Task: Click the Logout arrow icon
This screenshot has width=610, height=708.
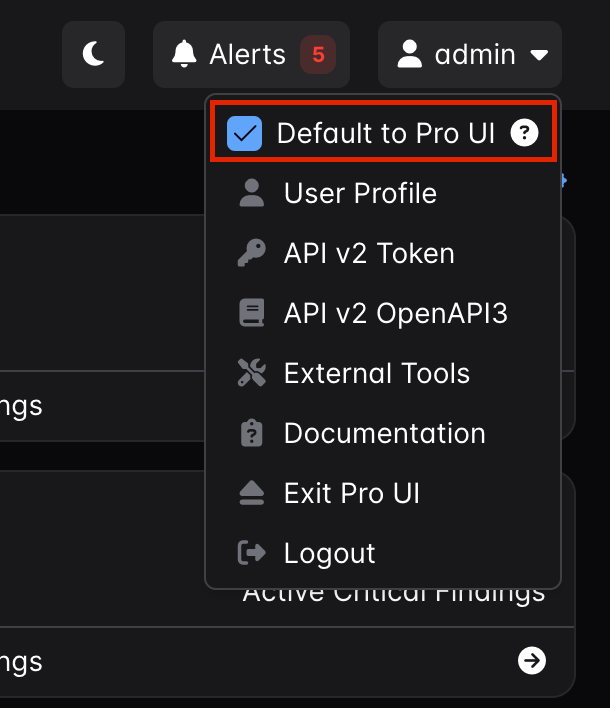Action: (252, 553)
